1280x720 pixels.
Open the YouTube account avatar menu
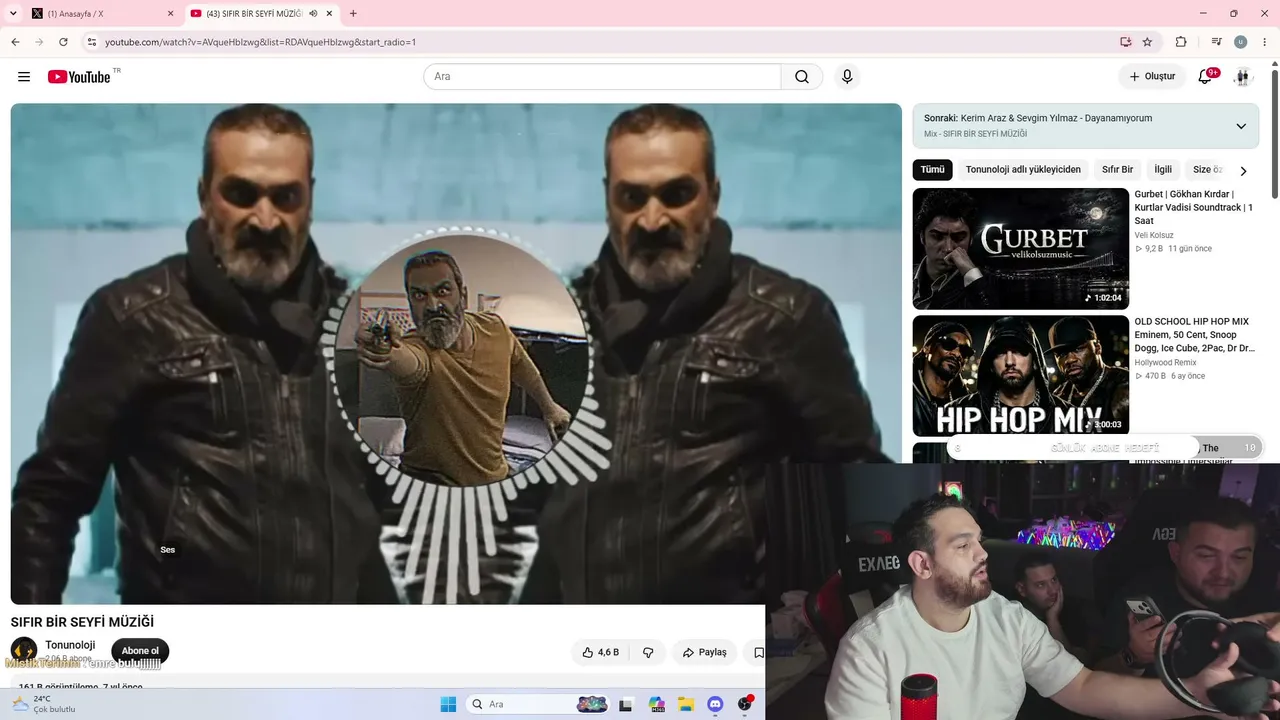point(1242,77)
